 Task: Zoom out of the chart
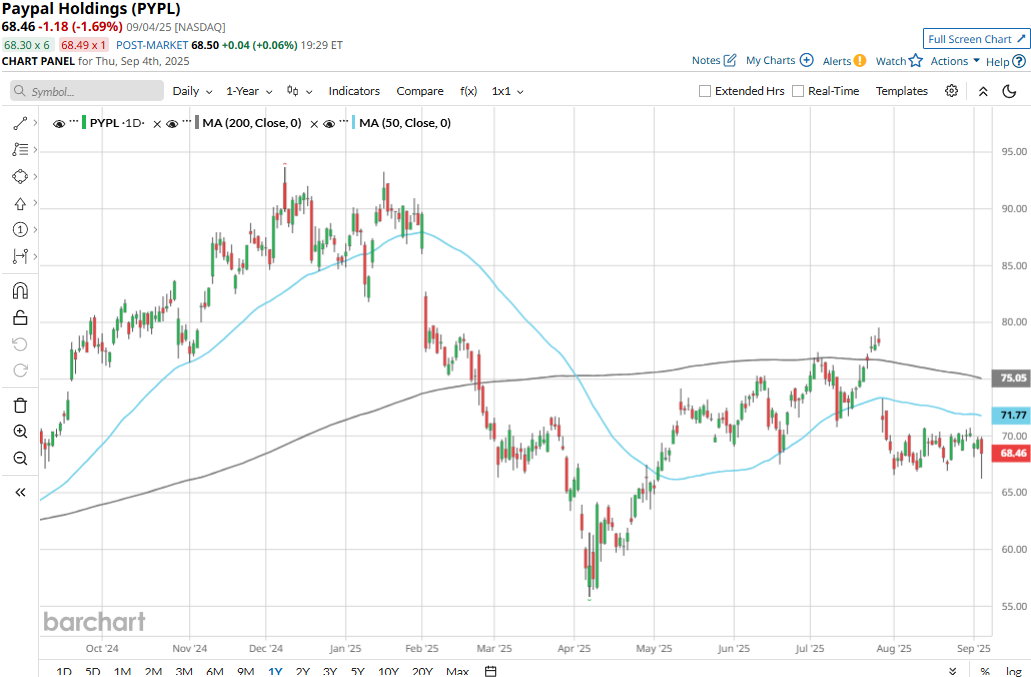[x=20, y=458]
